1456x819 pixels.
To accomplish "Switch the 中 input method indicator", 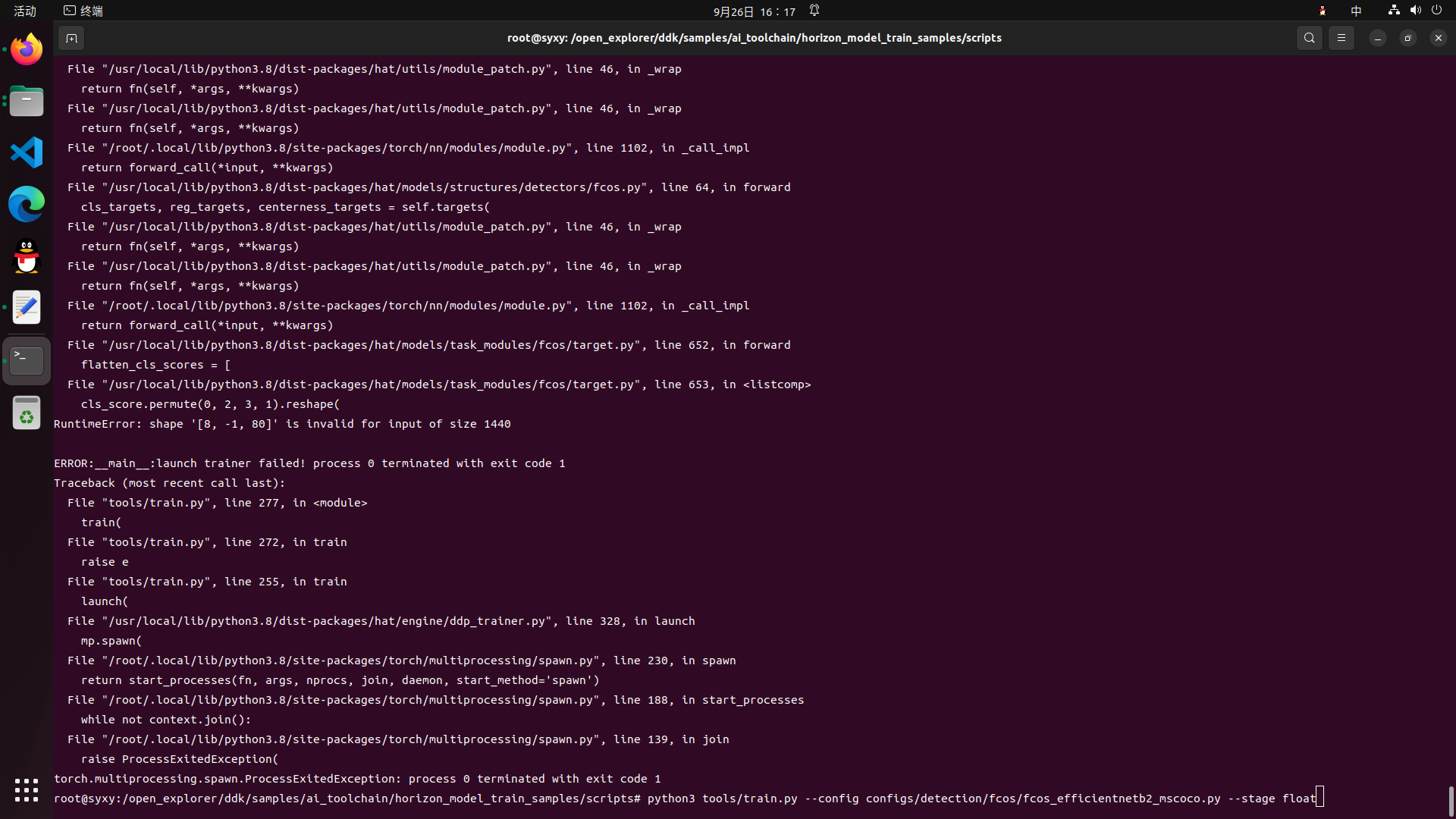I will point(1356,11).
